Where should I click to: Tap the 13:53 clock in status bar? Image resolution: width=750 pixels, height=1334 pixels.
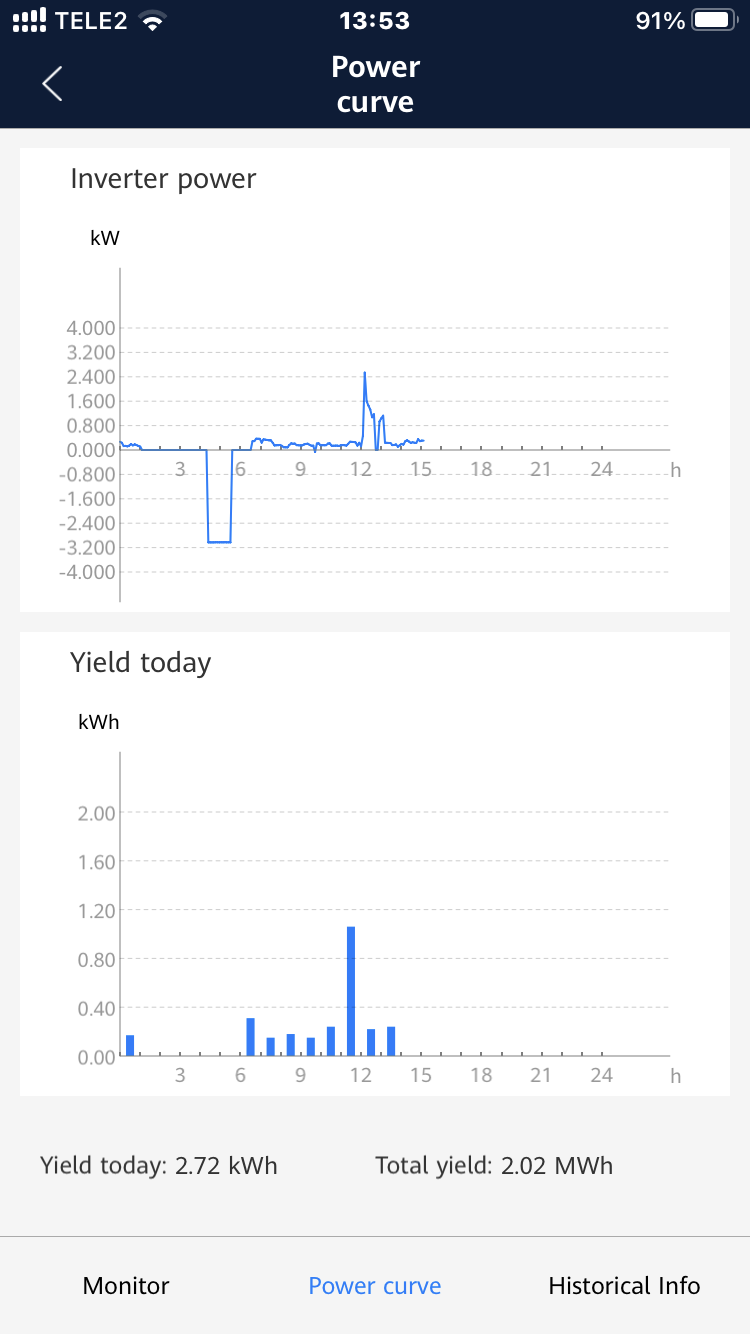(x=375, y=21)
